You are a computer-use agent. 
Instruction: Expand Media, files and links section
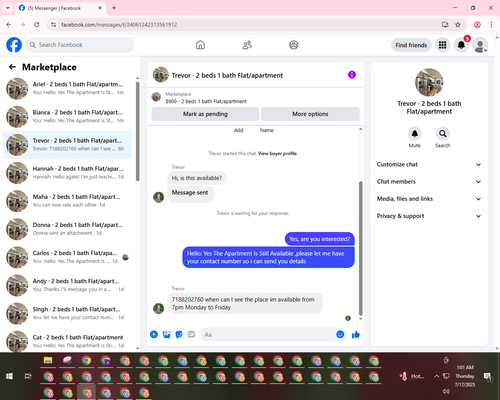(429, 199)
